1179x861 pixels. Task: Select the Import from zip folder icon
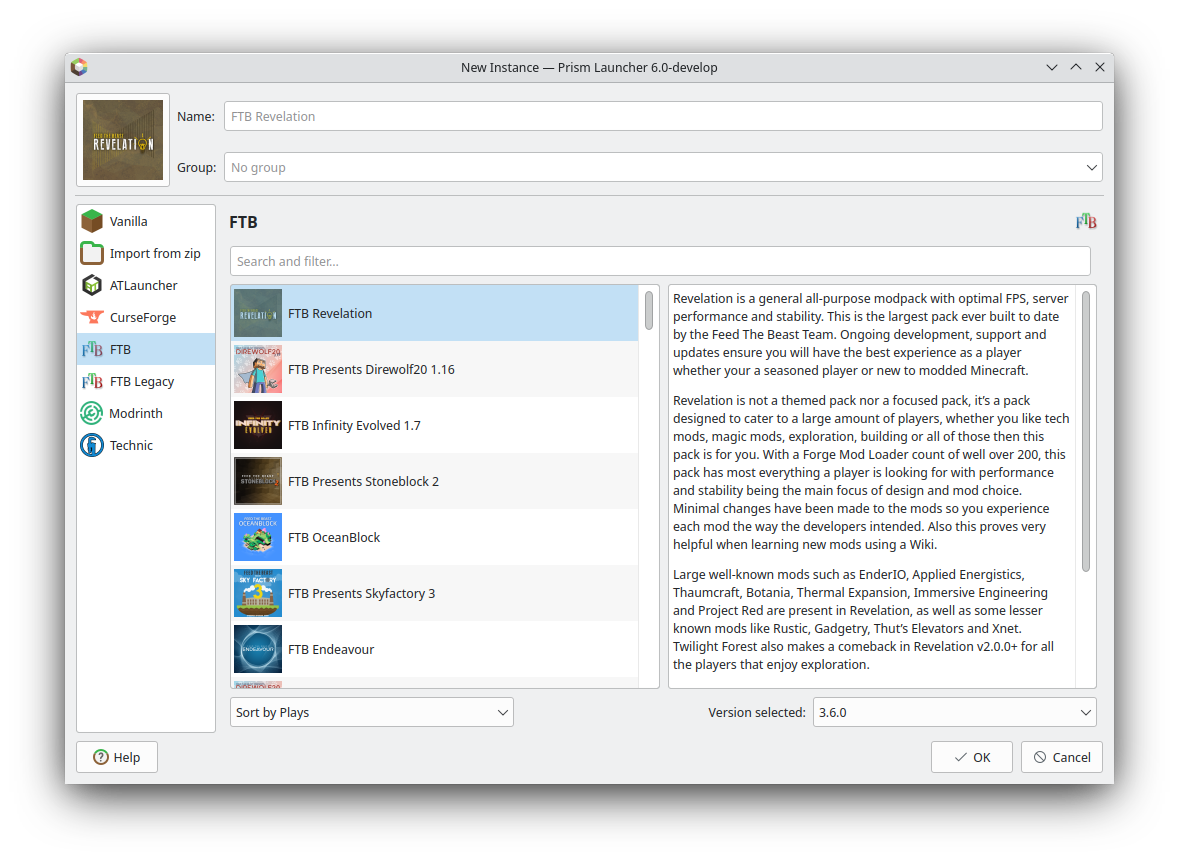(92, 253)
